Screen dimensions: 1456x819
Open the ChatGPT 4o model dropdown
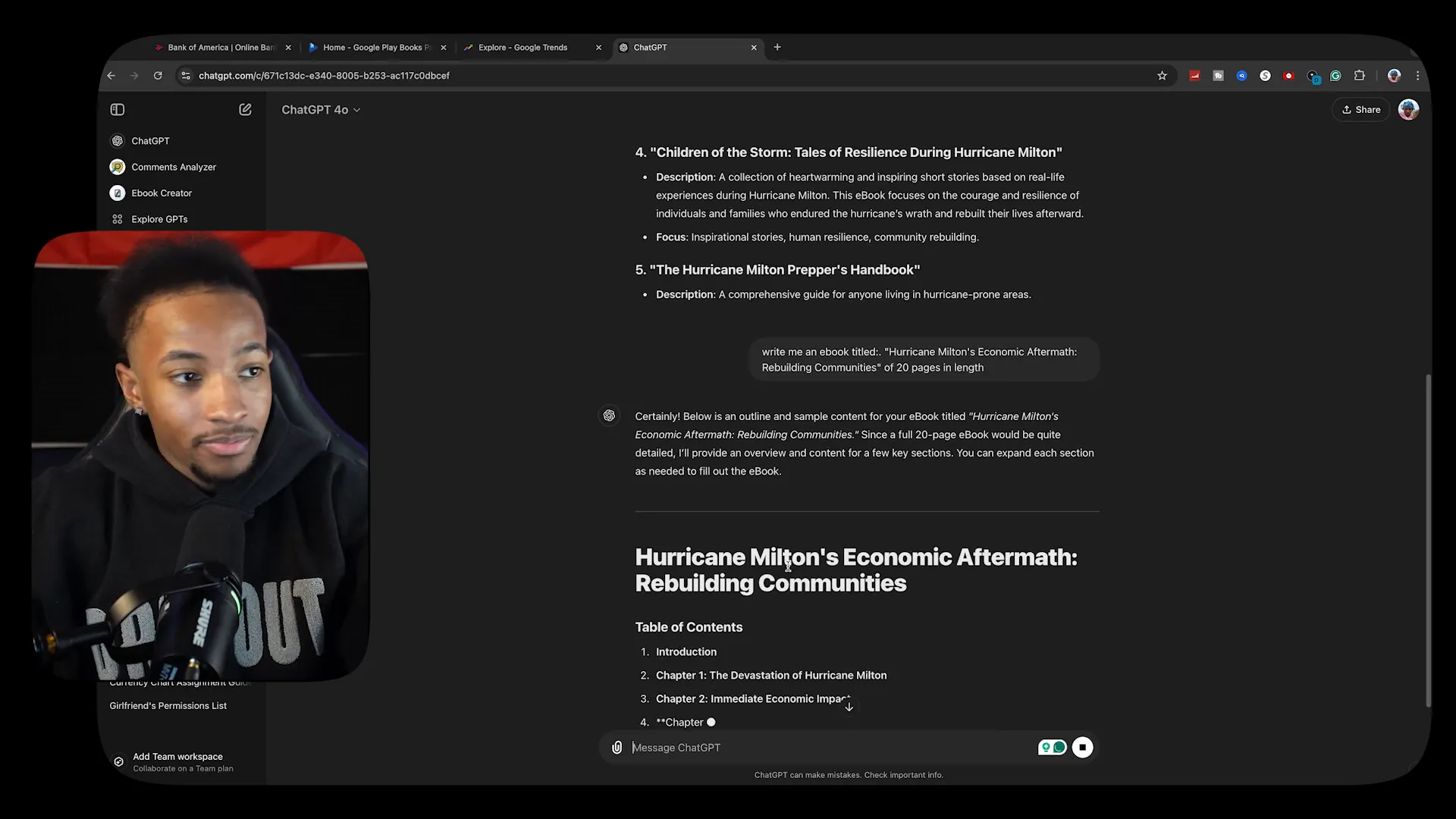[x=321, y=110]
